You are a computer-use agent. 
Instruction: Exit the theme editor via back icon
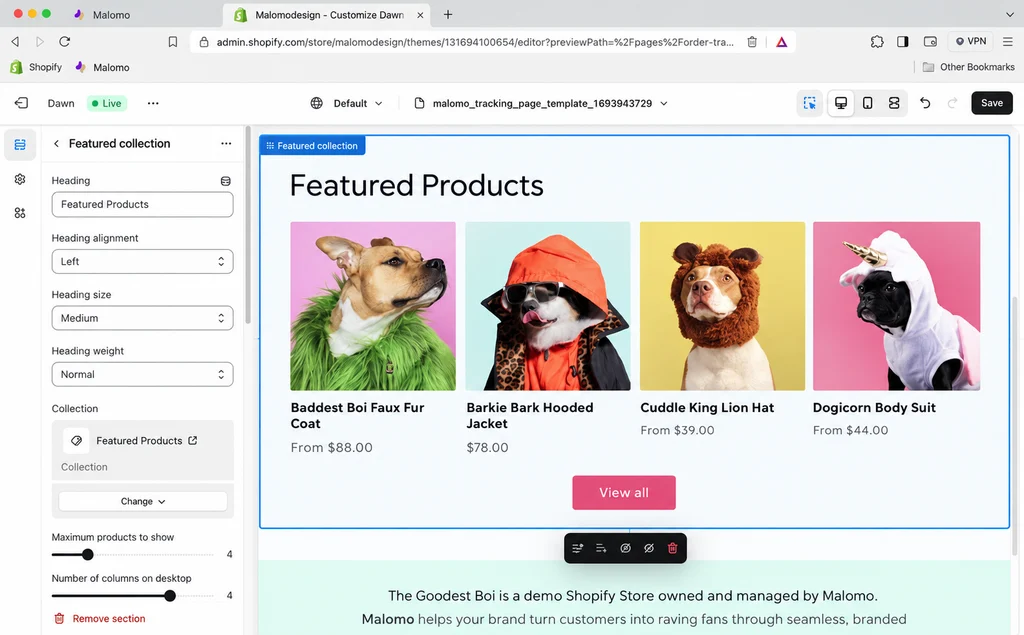pyautogui.click(x=21, y=103)
